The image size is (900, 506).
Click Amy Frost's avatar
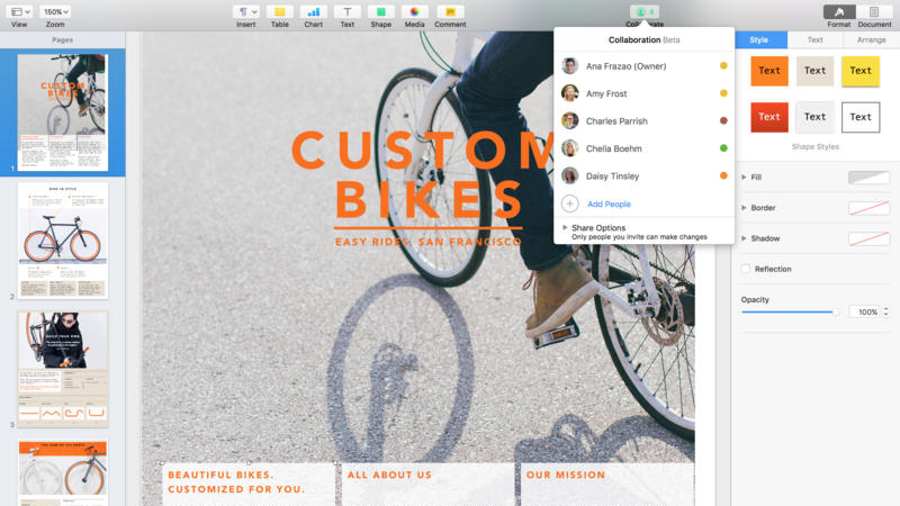[569, 93]
